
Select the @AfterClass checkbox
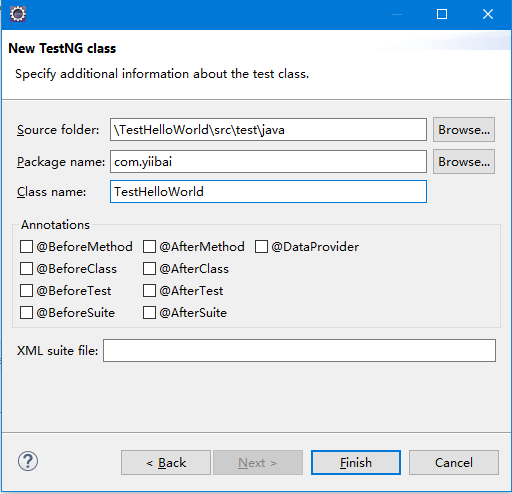coord(149,269)
